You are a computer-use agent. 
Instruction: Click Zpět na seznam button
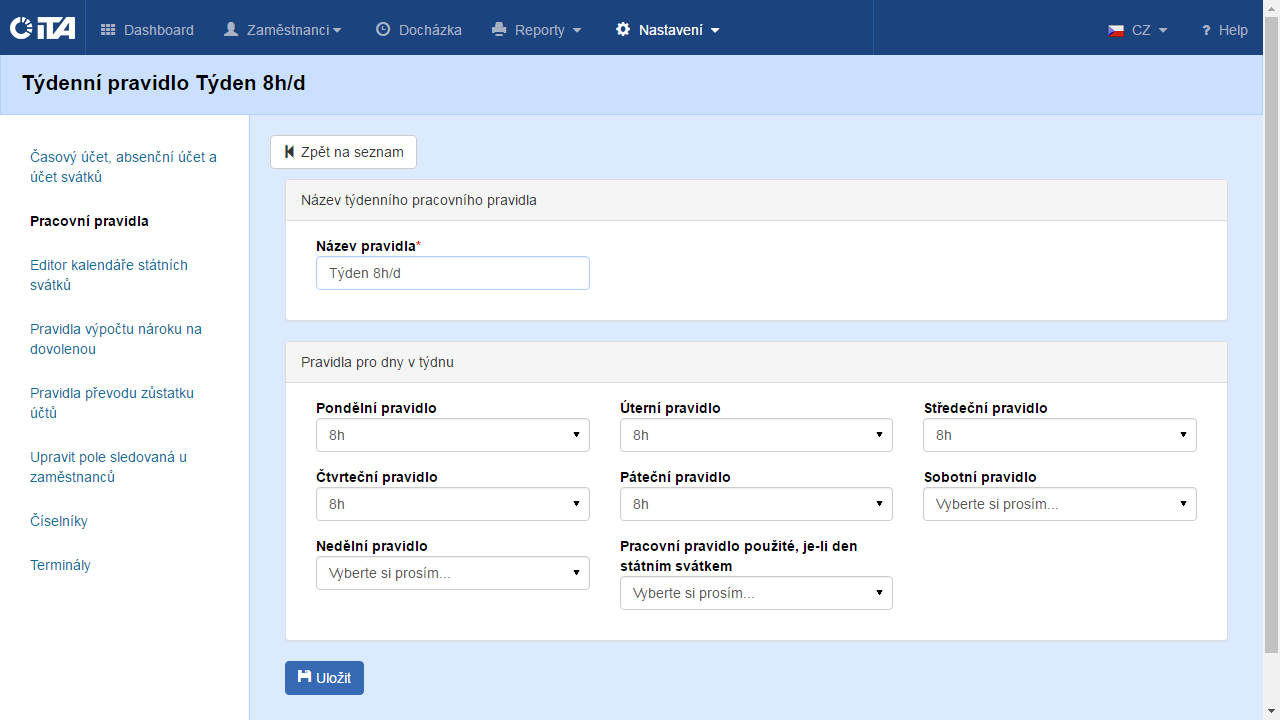click(343, 152)
